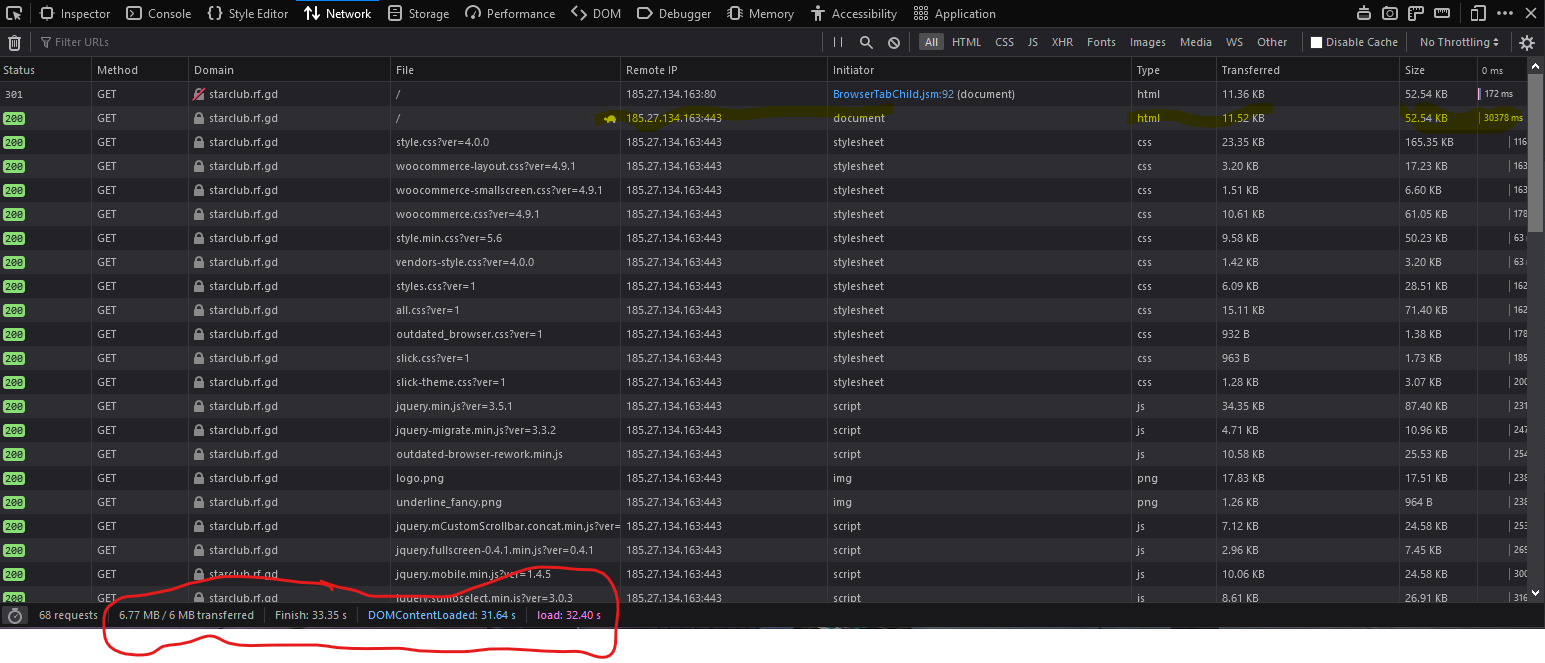Sort requests by Transferred column header

(1250, 70)
